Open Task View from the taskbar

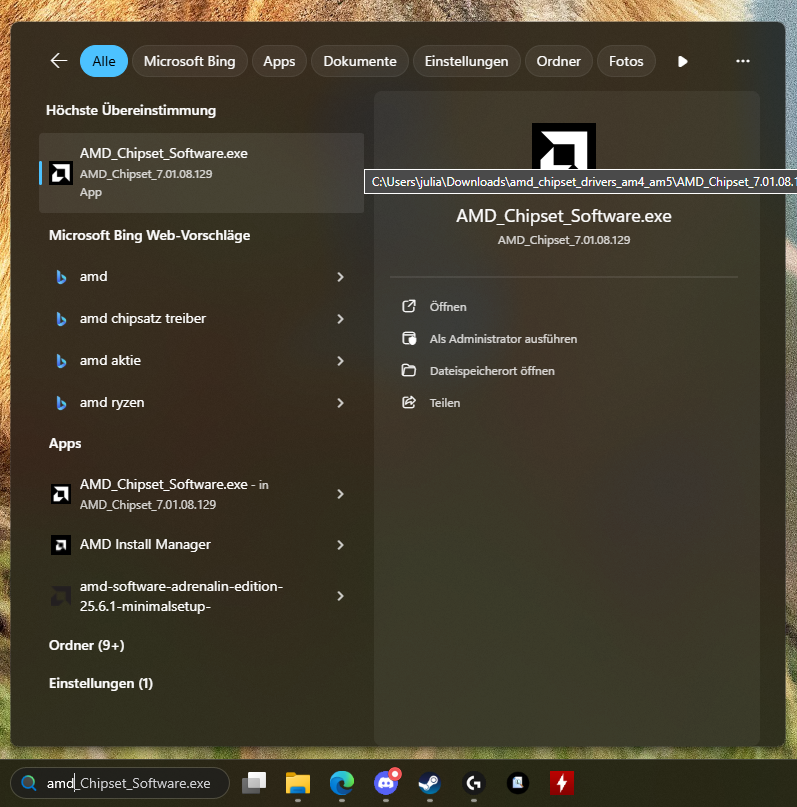coord(254,783)
